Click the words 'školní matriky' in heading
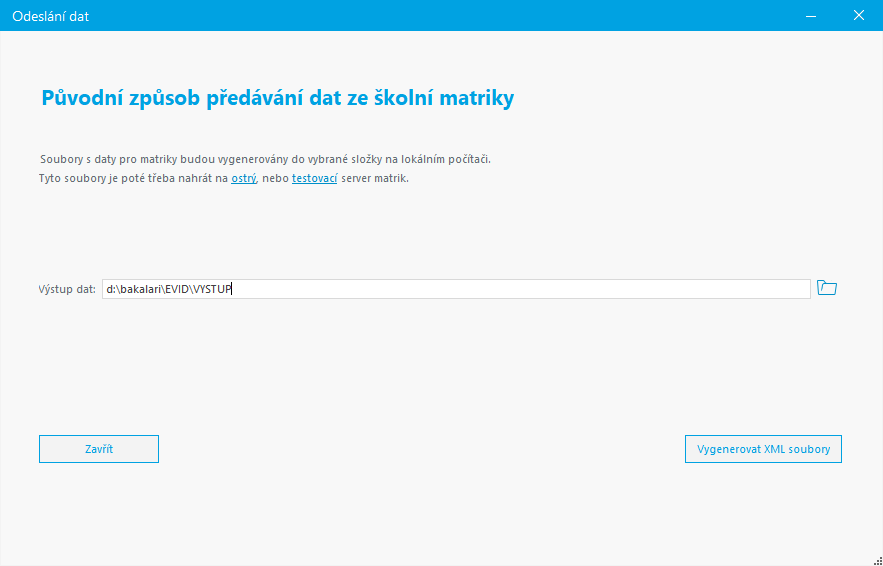Image resolution: width=883 pixels, height=566 pixels. tap(444, 99)
